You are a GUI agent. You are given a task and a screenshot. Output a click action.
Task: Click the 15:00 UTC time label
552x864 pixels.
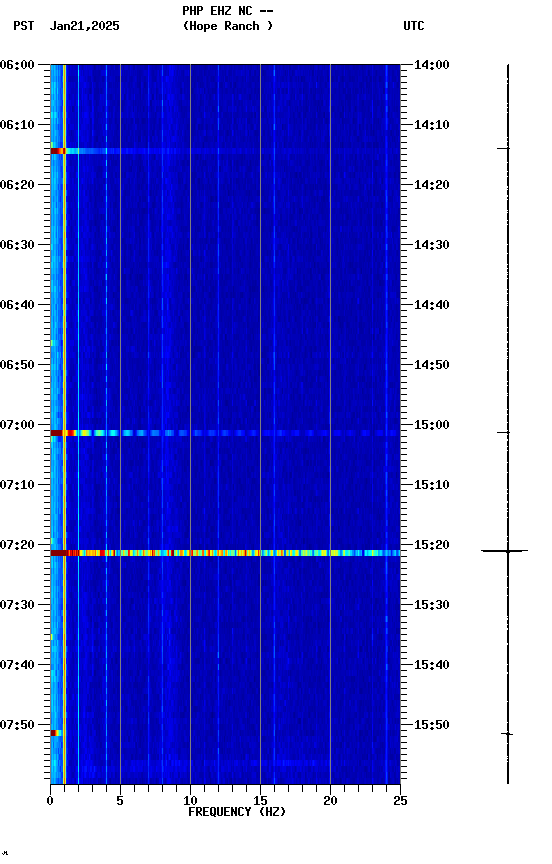coord(432,425)
